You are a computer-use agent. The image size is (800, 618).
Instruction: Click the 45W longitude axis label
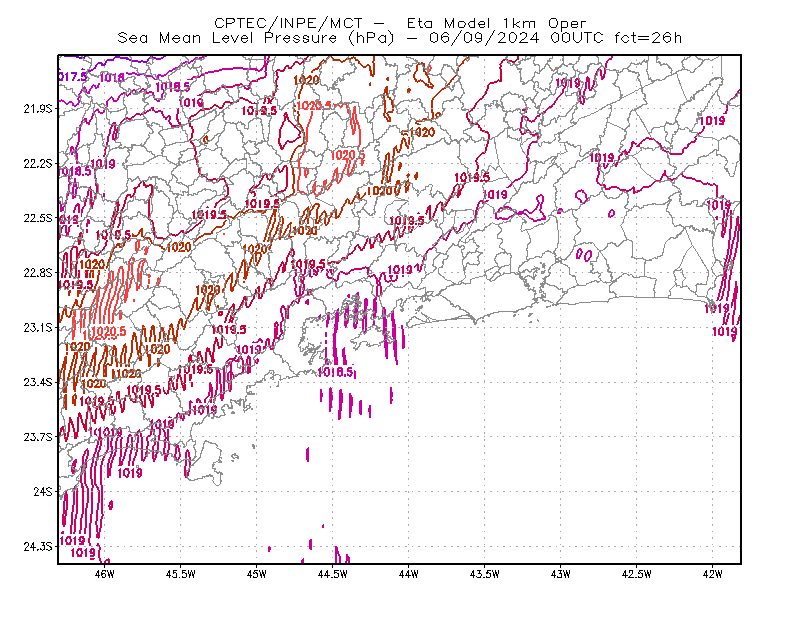pos(257,574)
